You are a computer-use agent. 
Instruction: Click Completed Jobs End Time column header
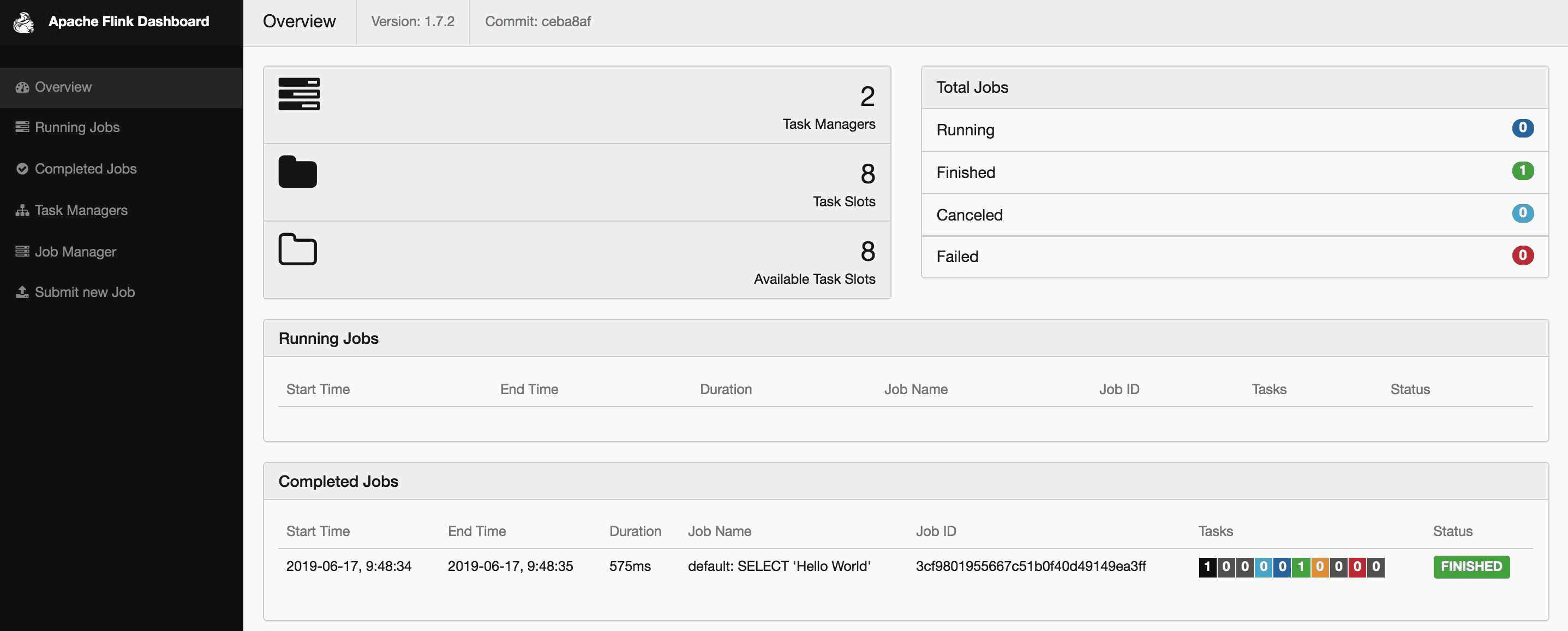(477, 531)
